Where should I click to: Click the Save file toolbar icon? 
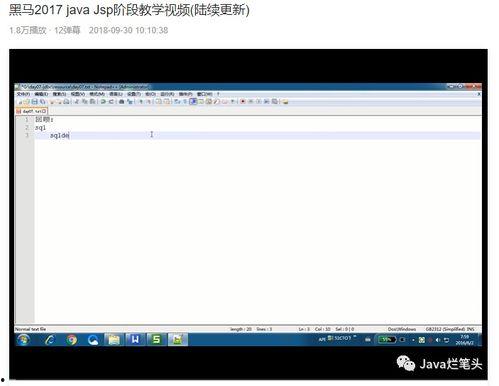tap(35, 101)
